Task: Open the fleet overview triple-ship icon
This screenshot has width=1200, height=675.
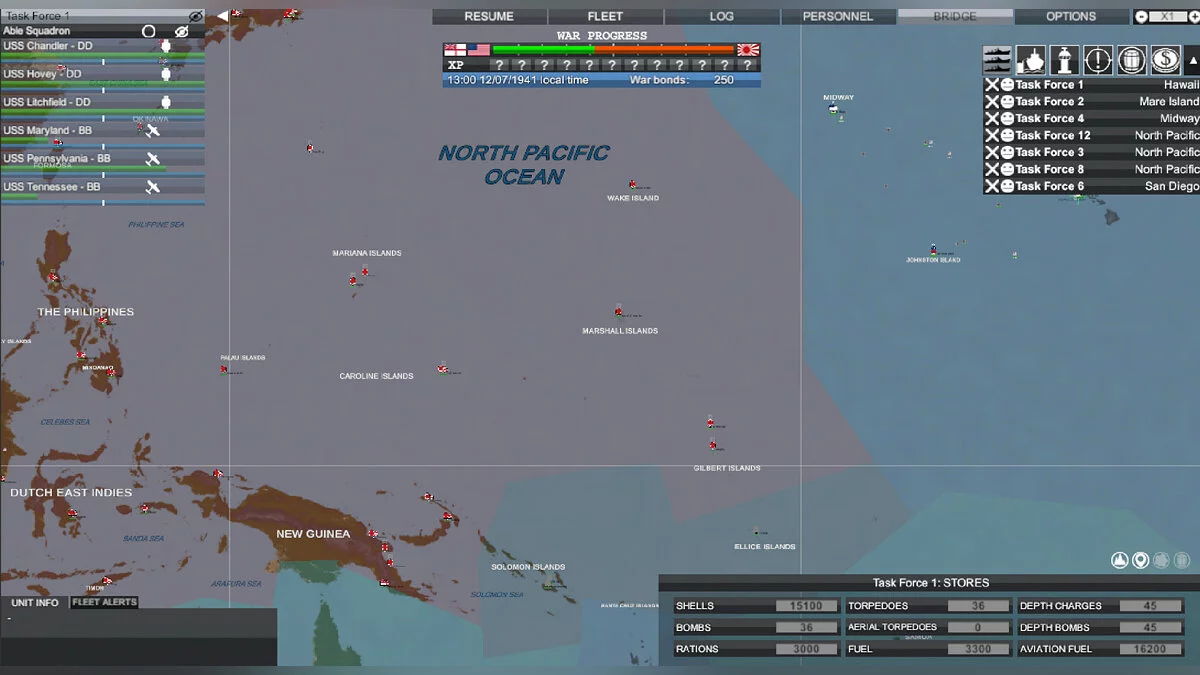Action: coord(996,60)
